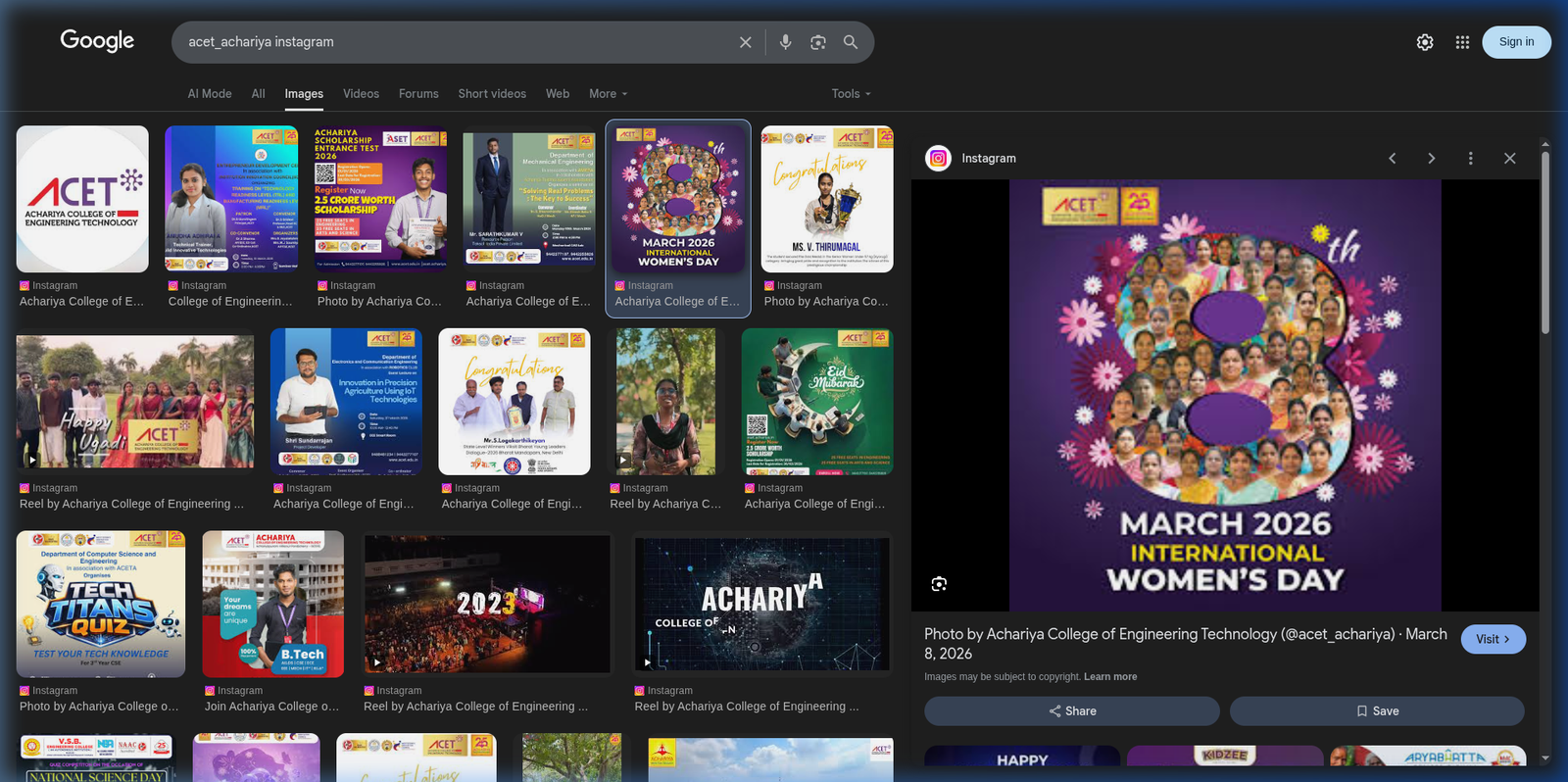This screenshot has height=782, width=1568.
Task: Open "Reel by Acharya C…" result title
Action: point(665,504)
